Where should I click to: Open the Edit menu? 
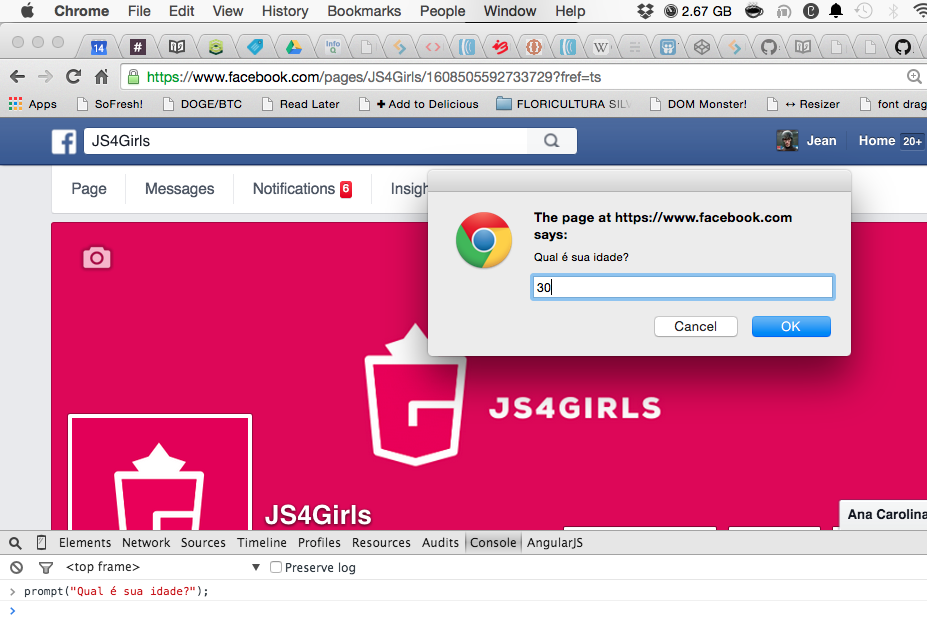pos(181,11)
